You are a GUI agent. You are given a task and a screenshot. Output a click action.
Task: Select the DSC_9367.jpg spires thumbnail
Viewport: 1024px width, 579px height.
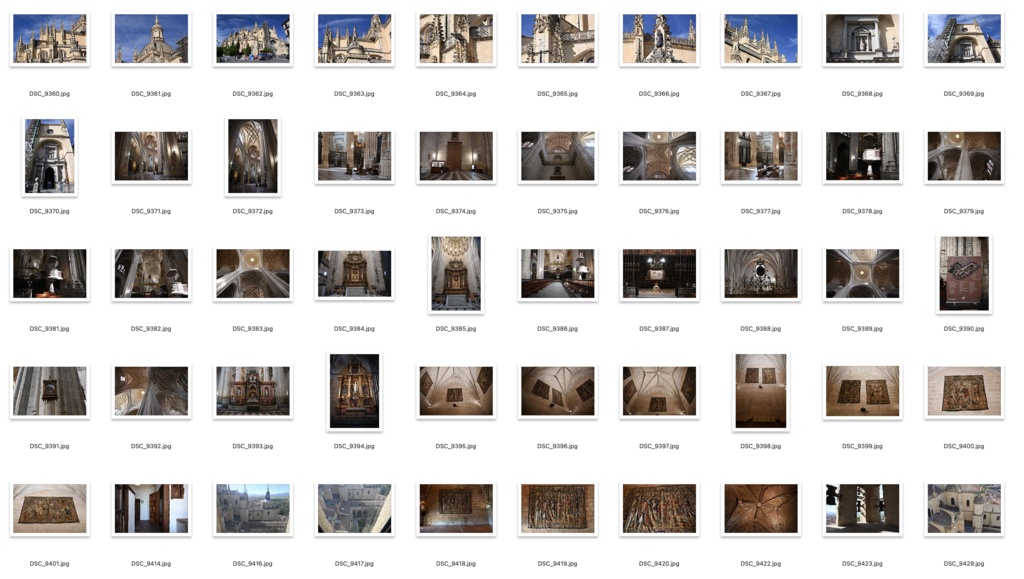(x=761, y=39)
